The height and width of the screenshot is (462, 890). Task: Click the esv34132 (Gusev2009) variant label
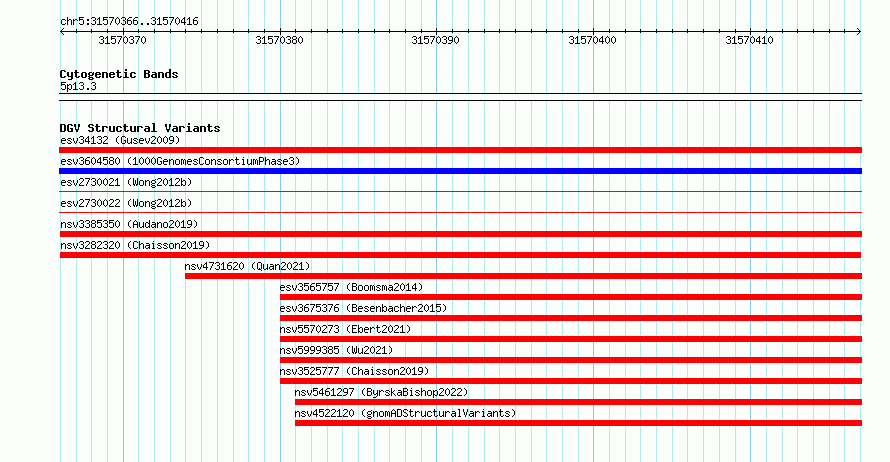120,140
